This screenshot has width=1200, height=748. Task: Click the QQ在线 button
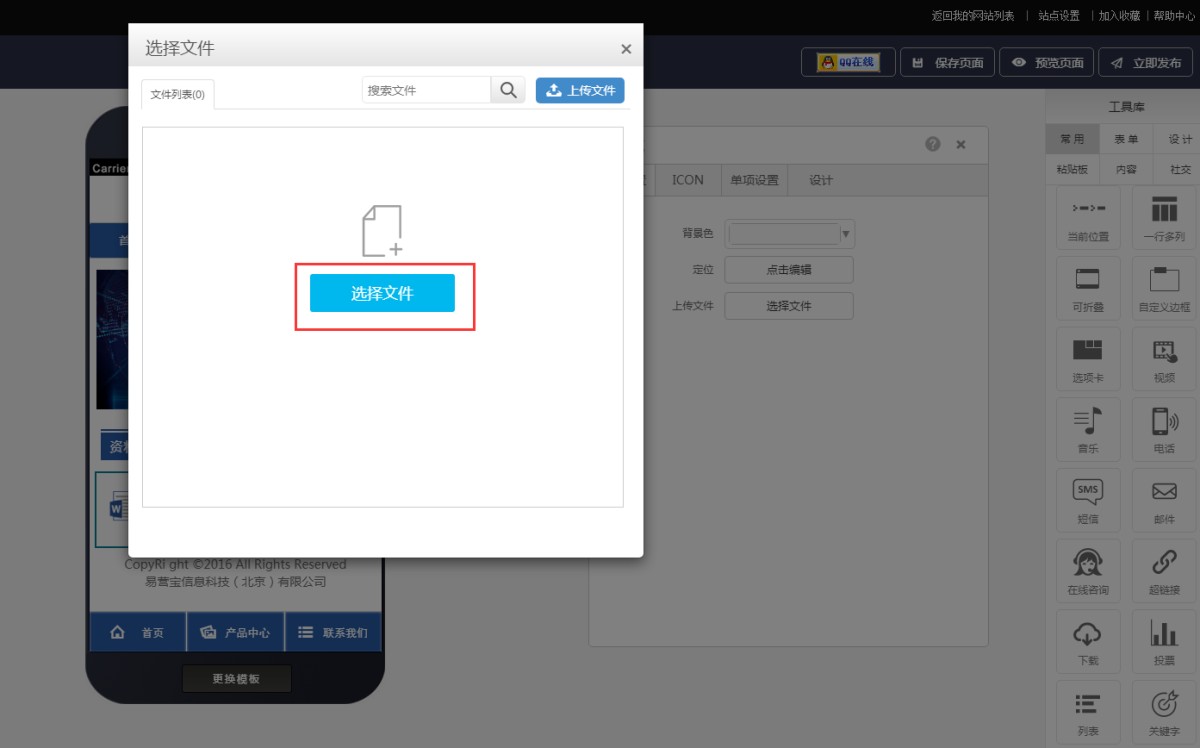click(848, 62)
